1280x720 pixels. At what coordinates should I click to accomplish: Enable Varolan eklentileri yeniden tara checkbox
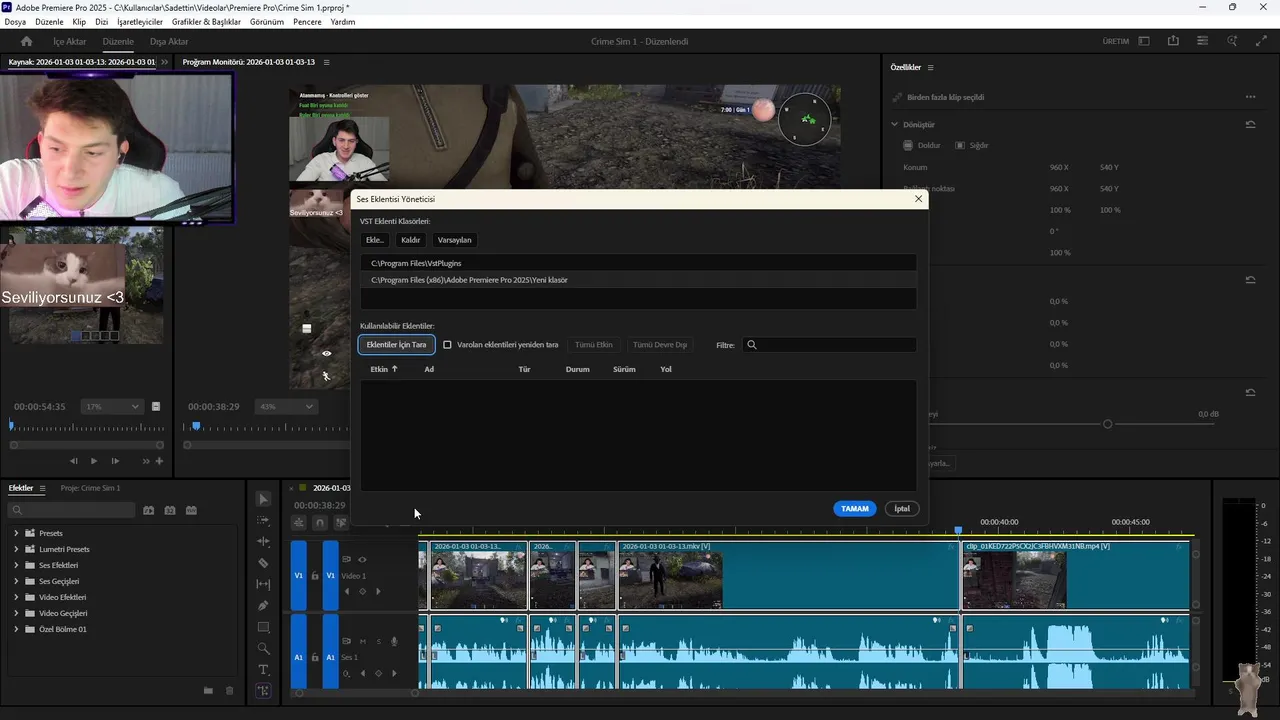[x=447, y=344]
